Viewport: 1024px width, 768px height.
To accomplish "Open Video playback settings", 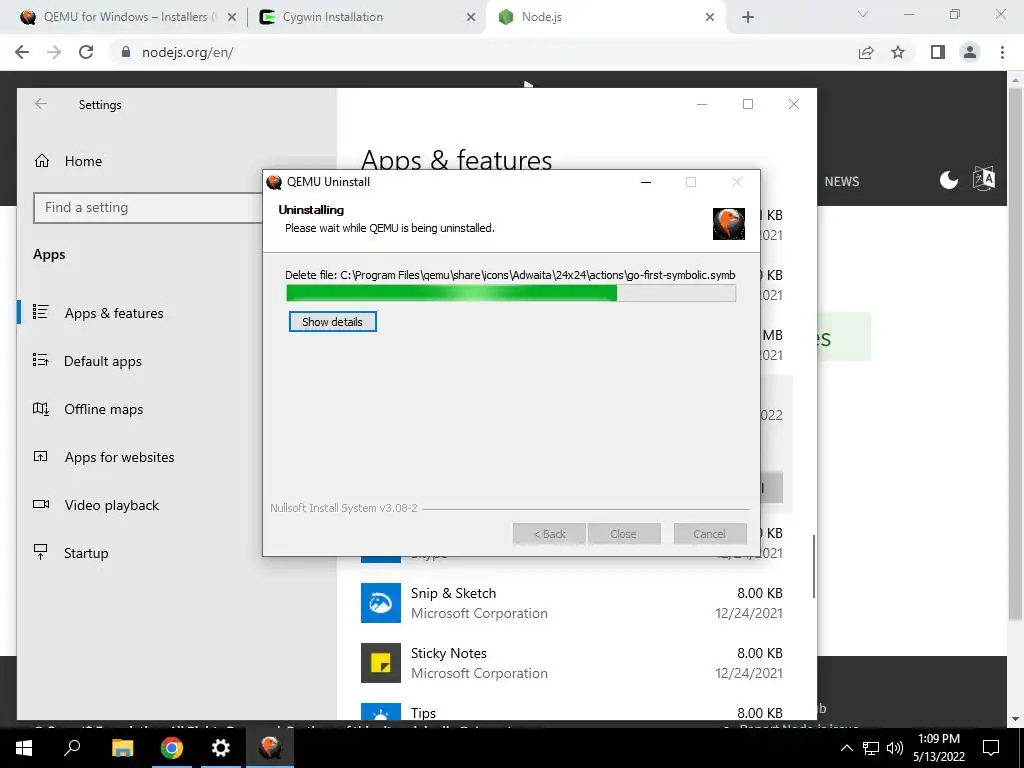I will tap(112, 505).
